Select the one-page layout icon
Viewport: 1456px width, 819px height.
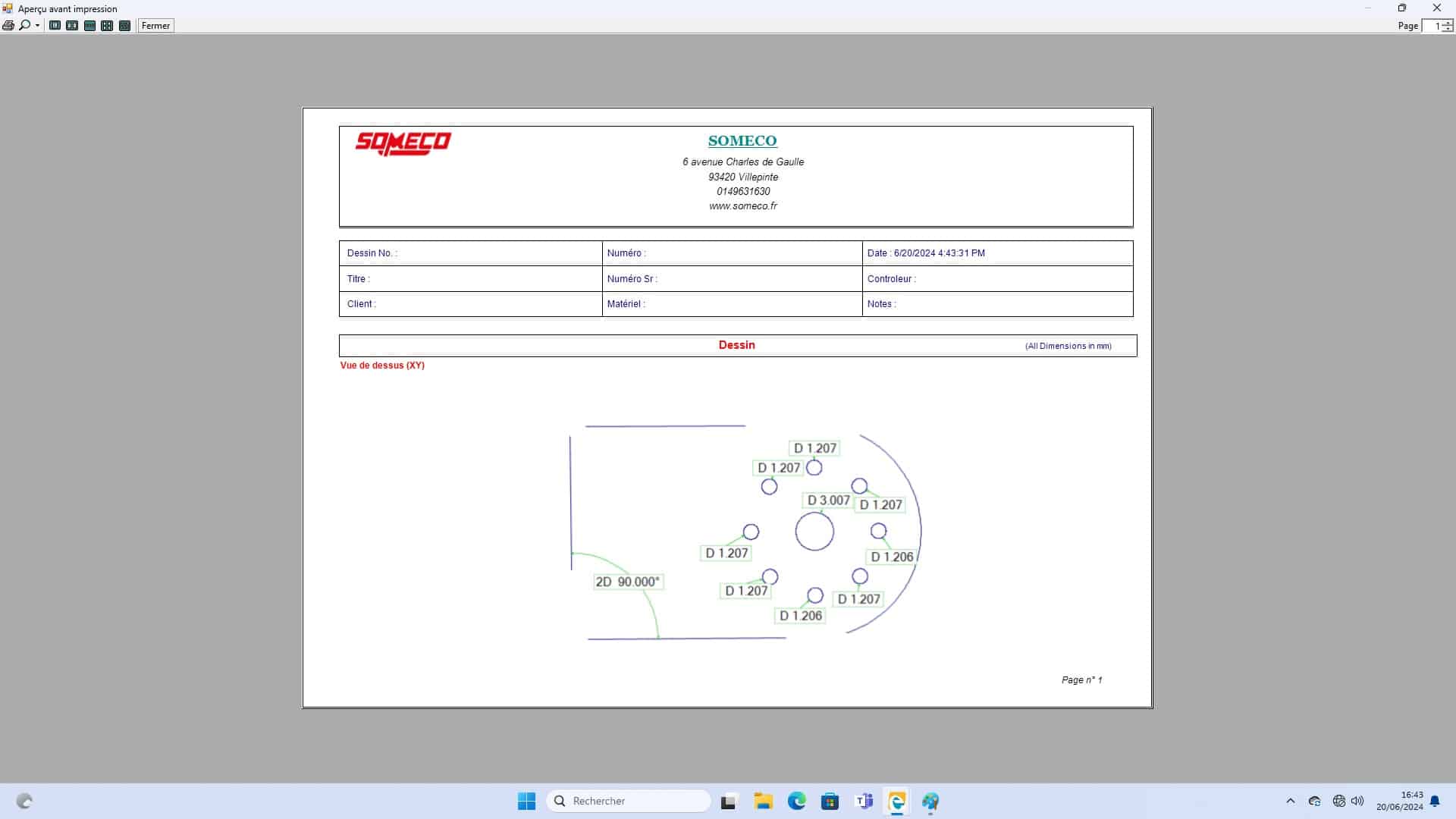tap(55, 26)
